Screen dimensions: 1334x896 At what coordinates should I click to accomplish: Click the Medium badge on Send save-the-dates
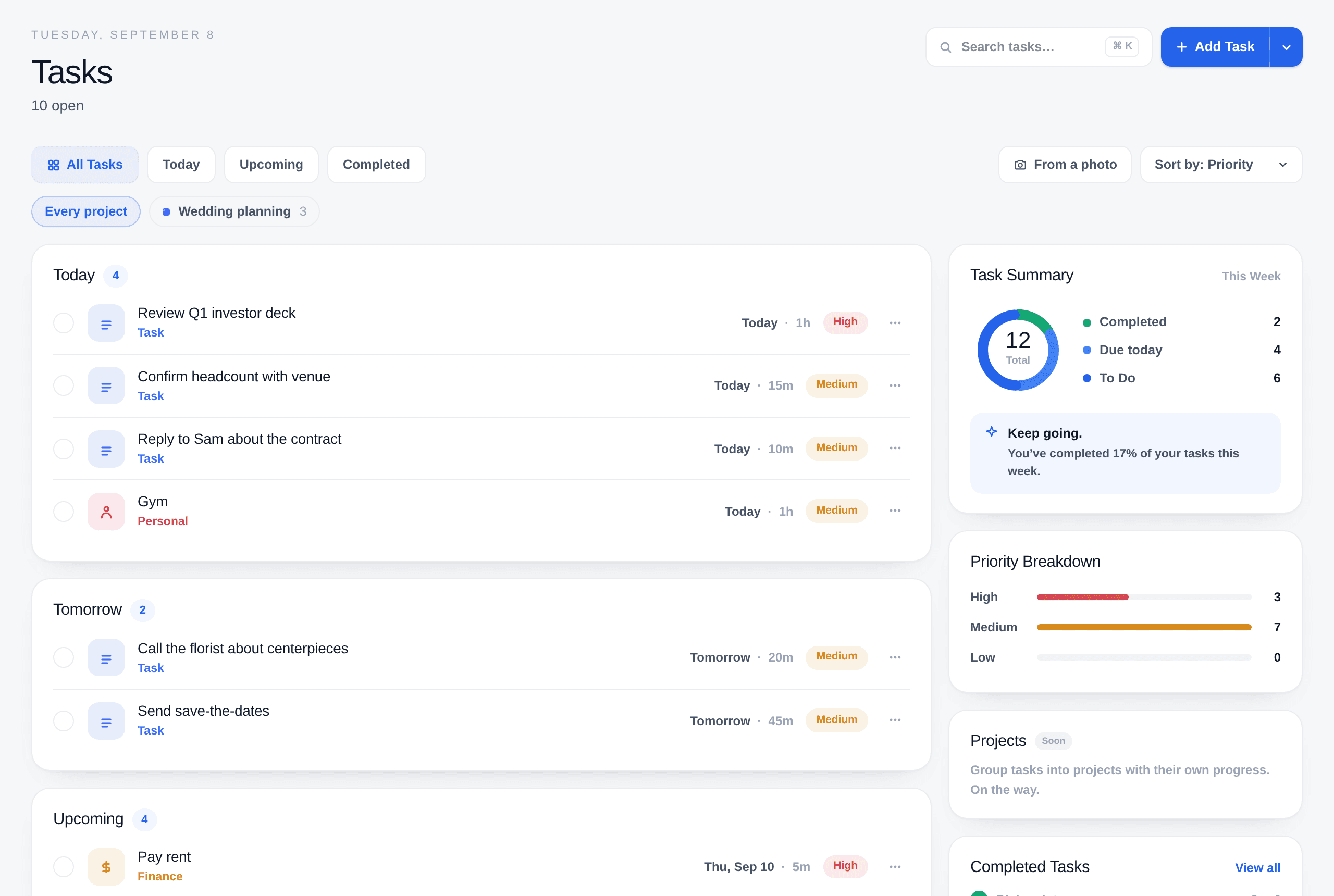pyautogui.click(x=837, y=720)
